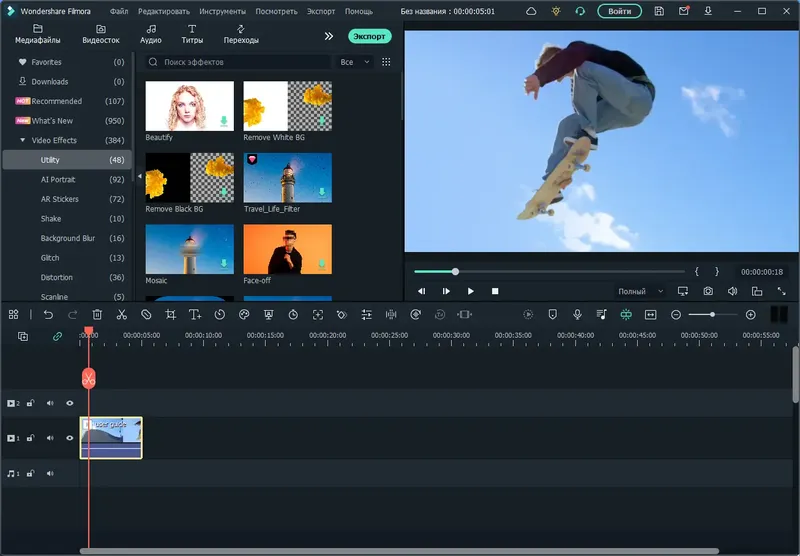Click the undo arrow in timeline toolbar

click(48, 314)
